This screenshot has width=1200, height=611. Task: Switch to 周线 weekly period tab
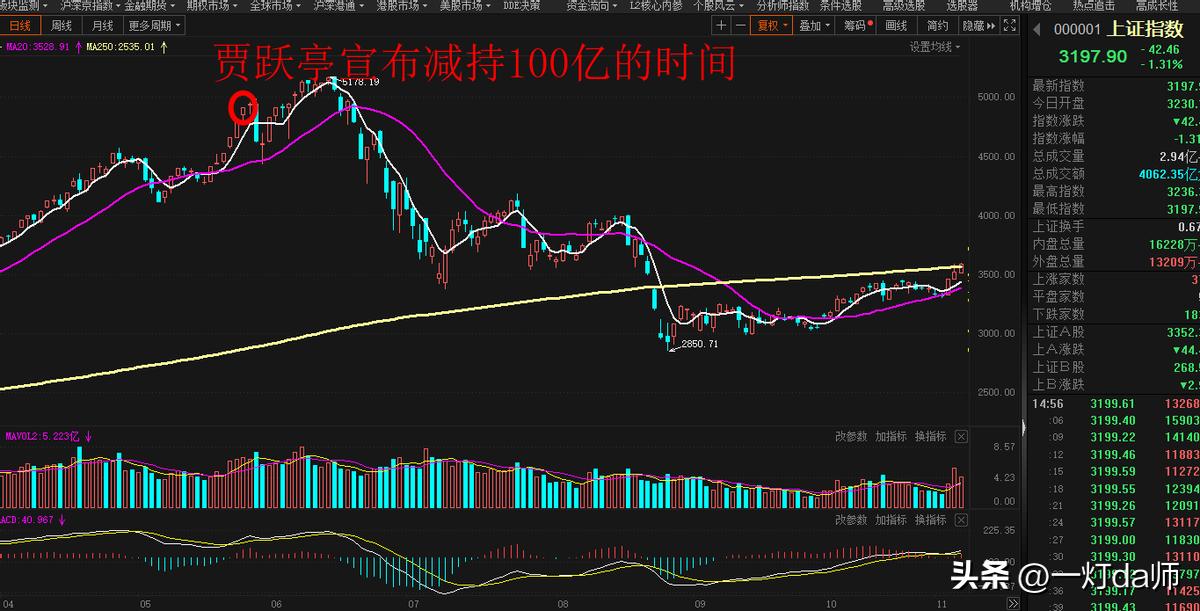pos(62,26)
